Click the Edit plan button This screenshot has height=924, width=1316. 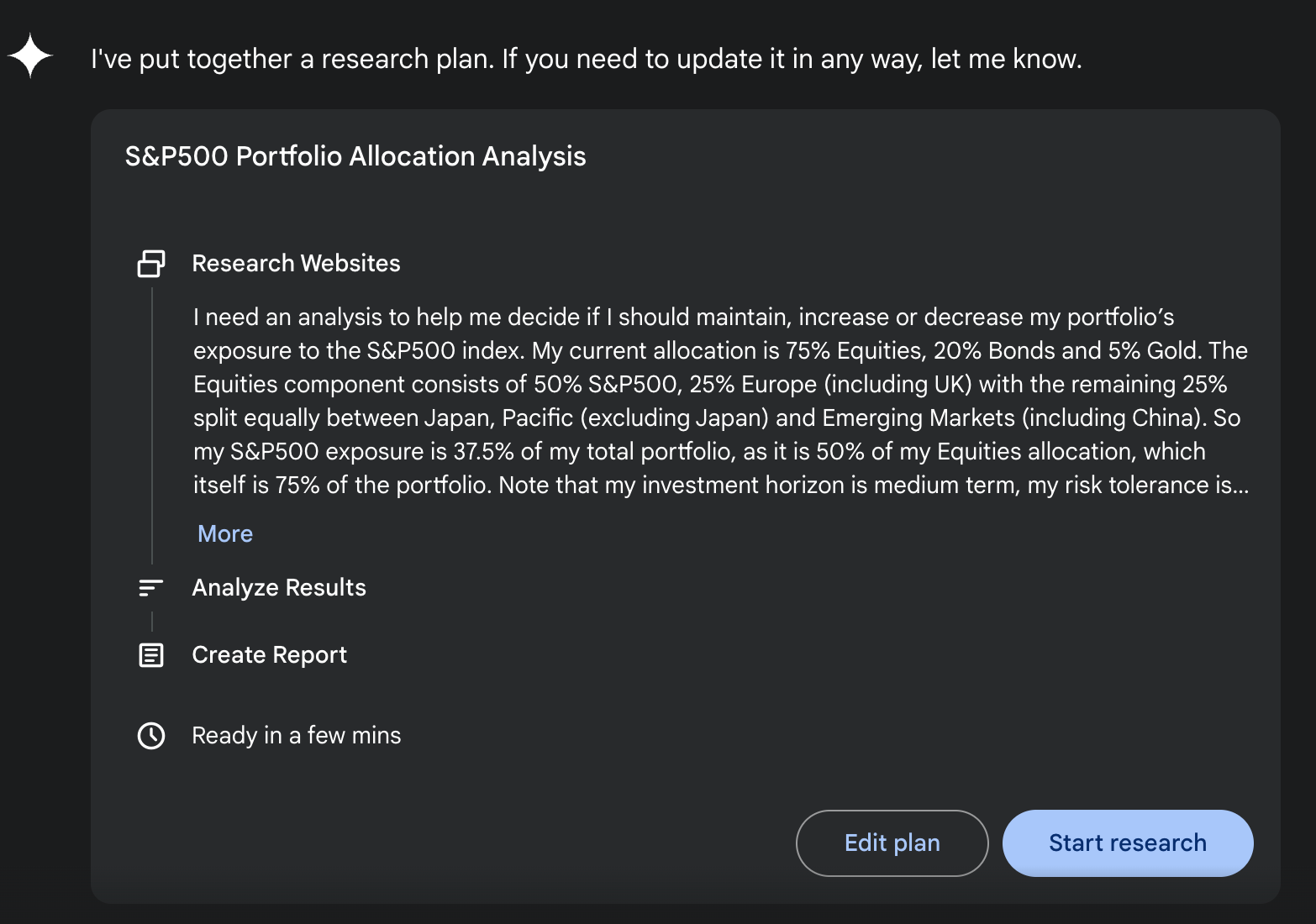(892, 843)
